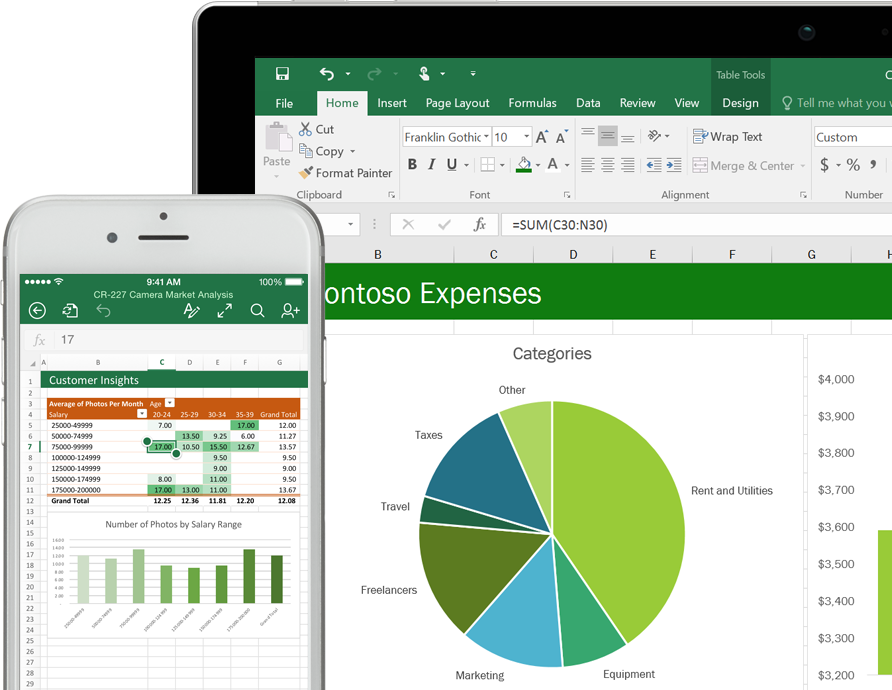The image size is (892, 690).
Task: Click the Copy button
Action: point(321,151)
